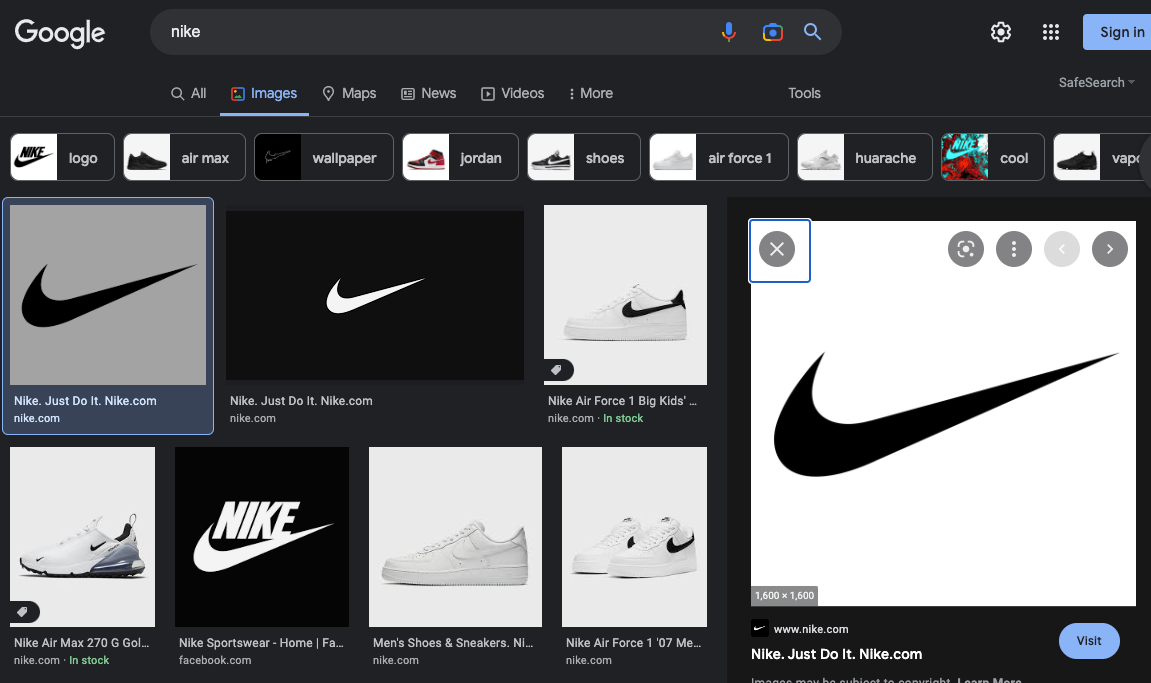Open Quick Settings gear icon
Viewport: 1151px width, 683px height.
[x=1001, y=32]
